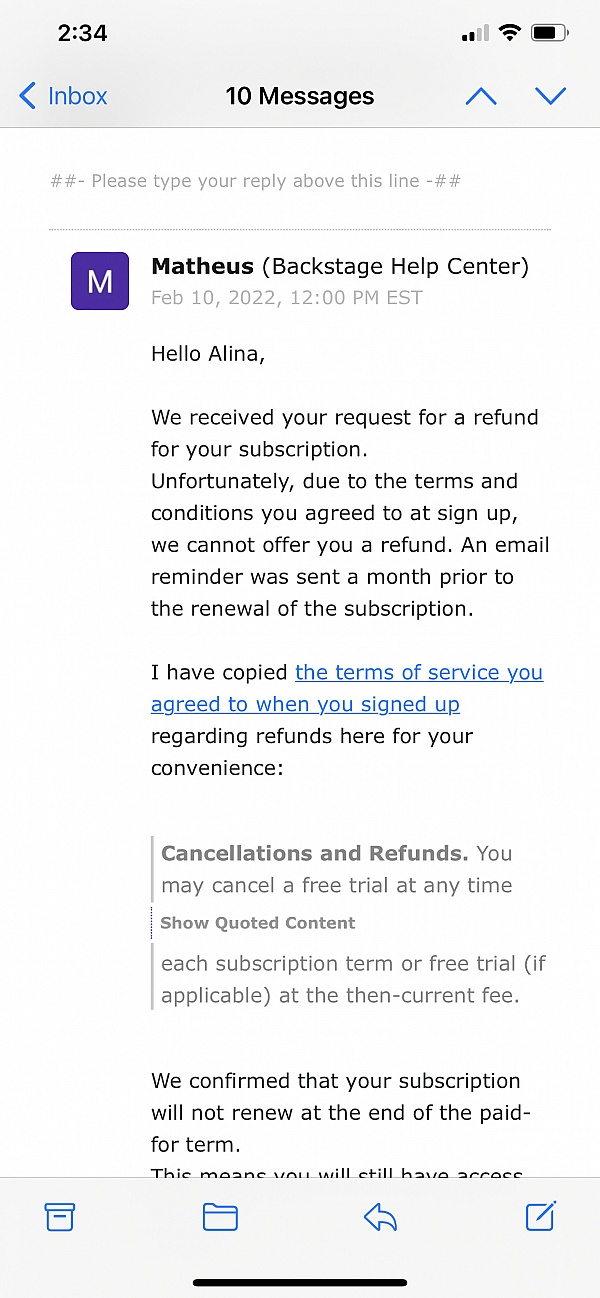Expand Show Quoted Content

pyautogui.click(x=258, y=923)
